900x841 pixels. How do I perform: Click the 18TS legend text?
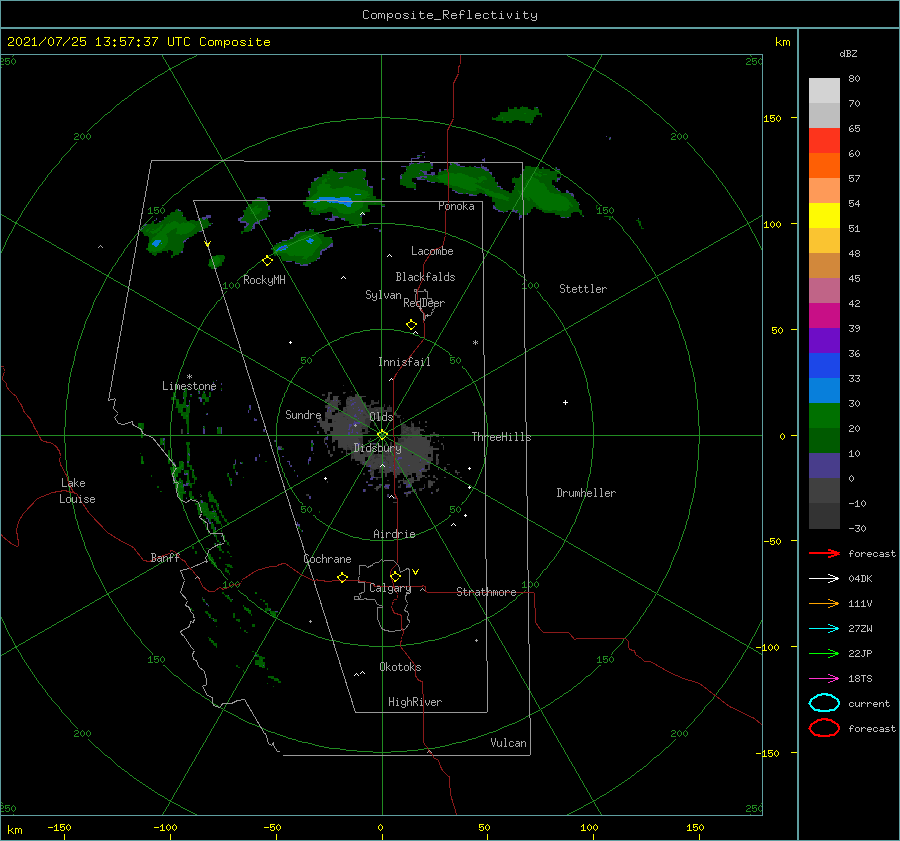[860, 679]
